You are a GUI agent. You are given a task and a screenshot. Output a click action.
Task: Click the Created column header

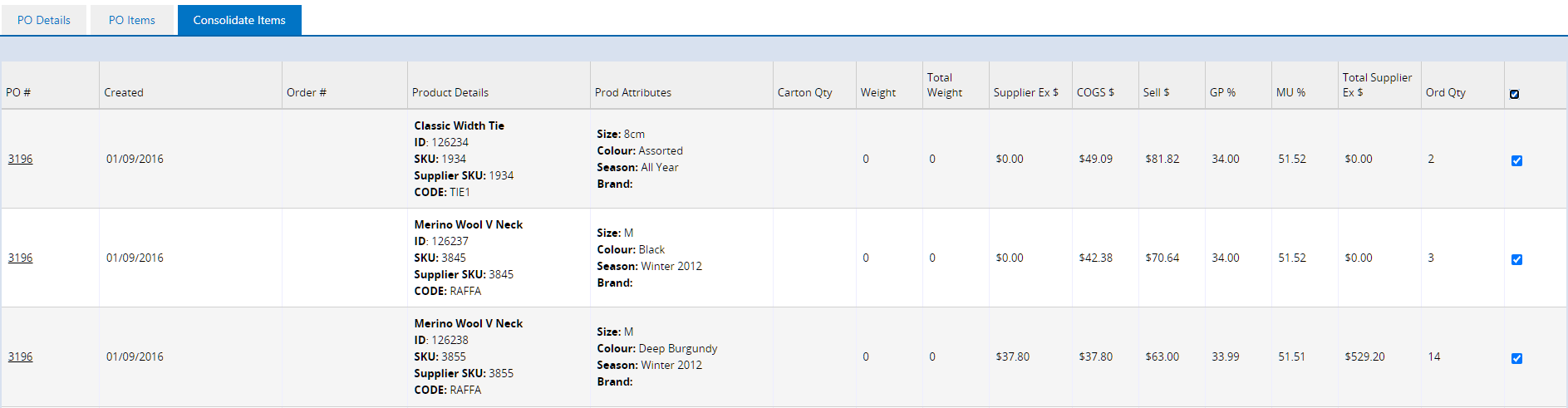pyautogui.click(x=124, y=92)
